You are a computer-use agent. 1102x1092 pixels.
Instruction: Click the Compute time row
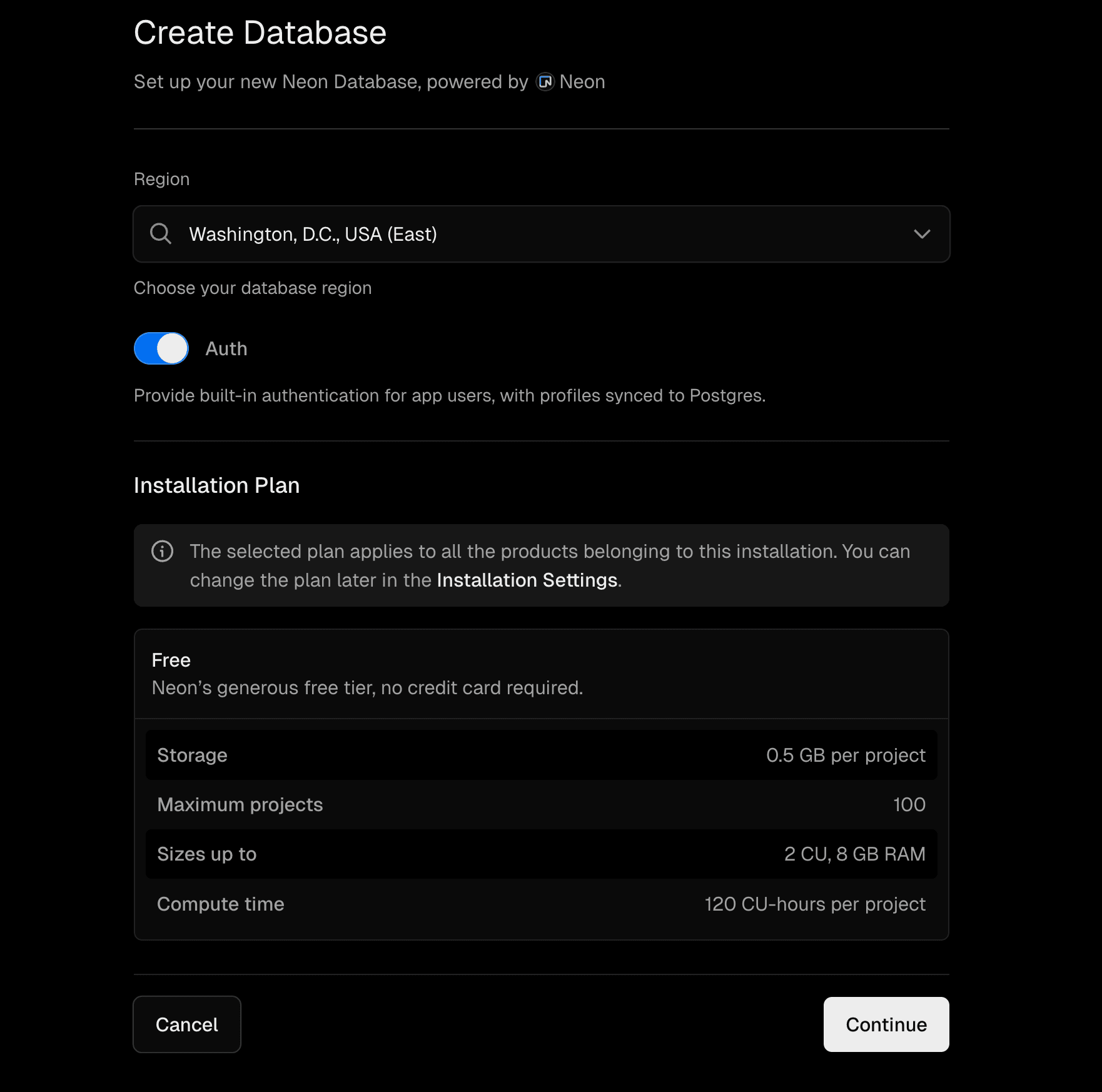pos(541,903)
